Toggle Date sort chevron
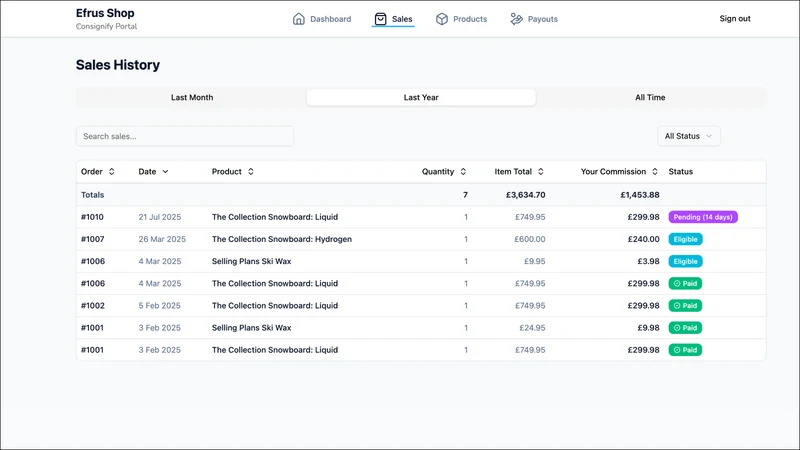This screenshot has height=450, width=800. [x=165, y=171]
